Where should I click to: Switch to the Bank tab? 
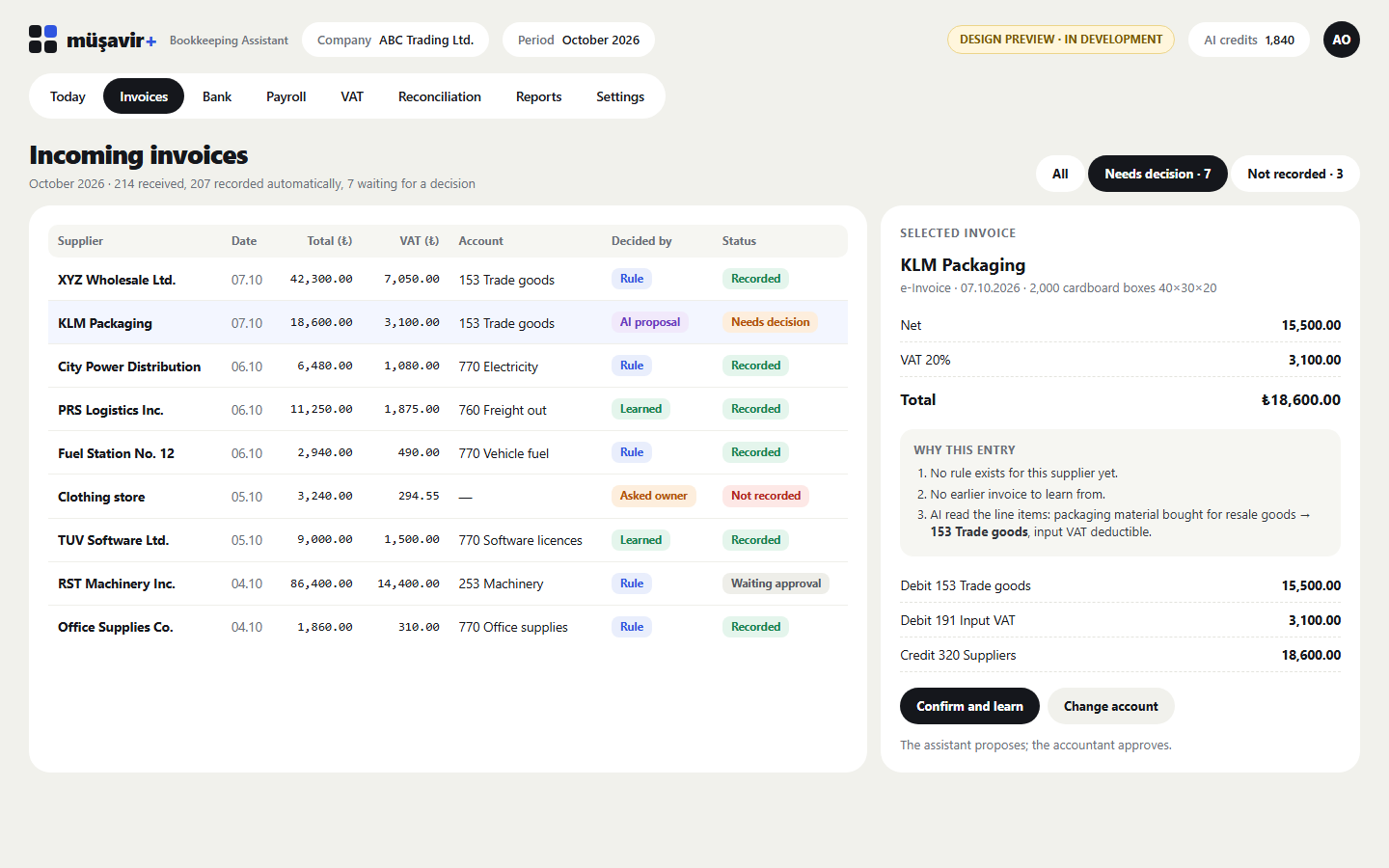[217, 96]
